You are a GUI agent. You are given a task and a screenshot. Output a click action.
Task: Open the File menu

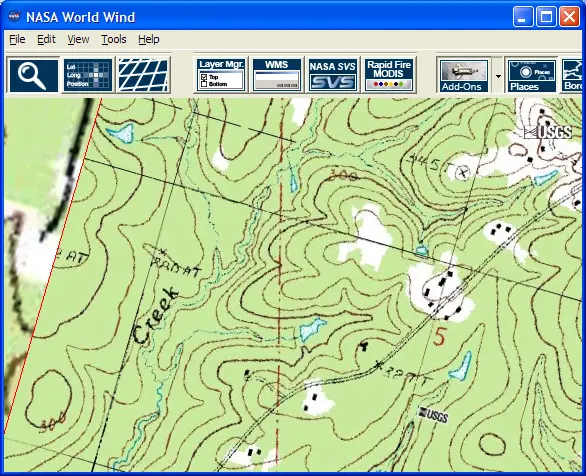pyautogui.click(x=17, y=39)
